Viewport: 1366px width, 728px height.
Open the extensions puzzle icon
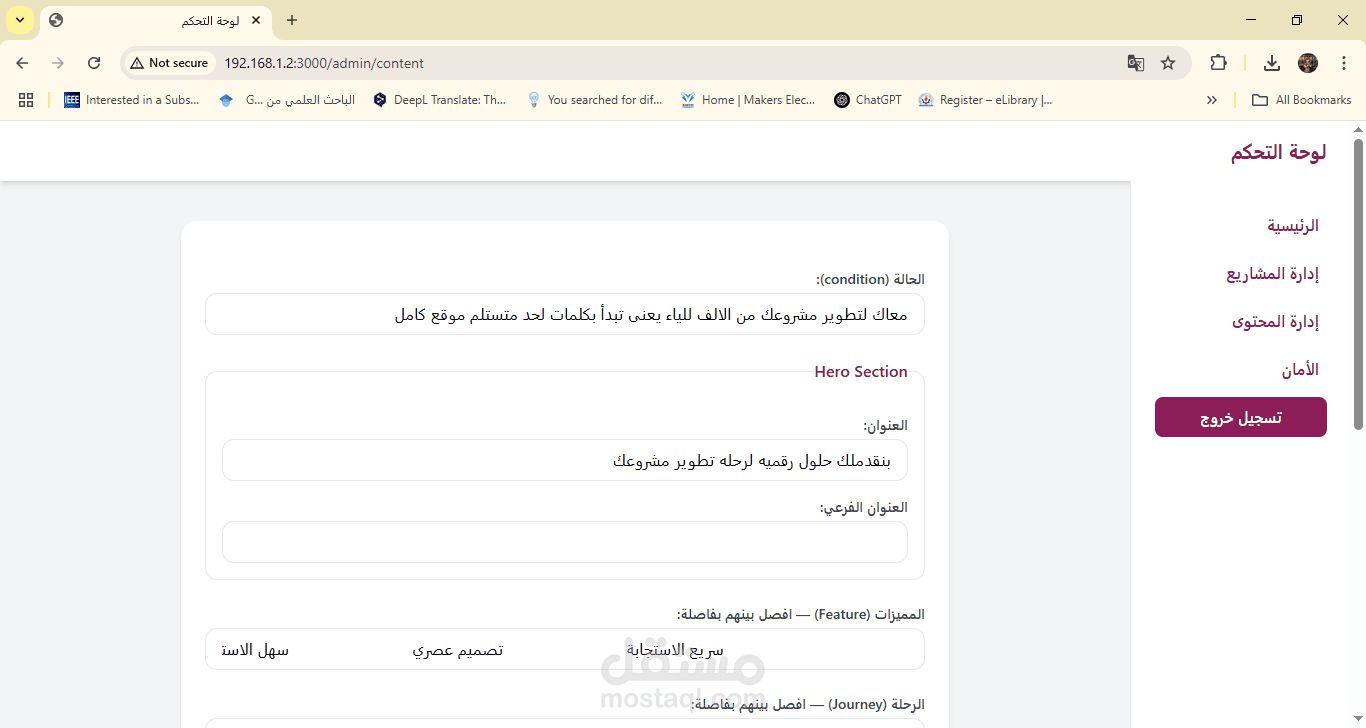pos(1218,63)
